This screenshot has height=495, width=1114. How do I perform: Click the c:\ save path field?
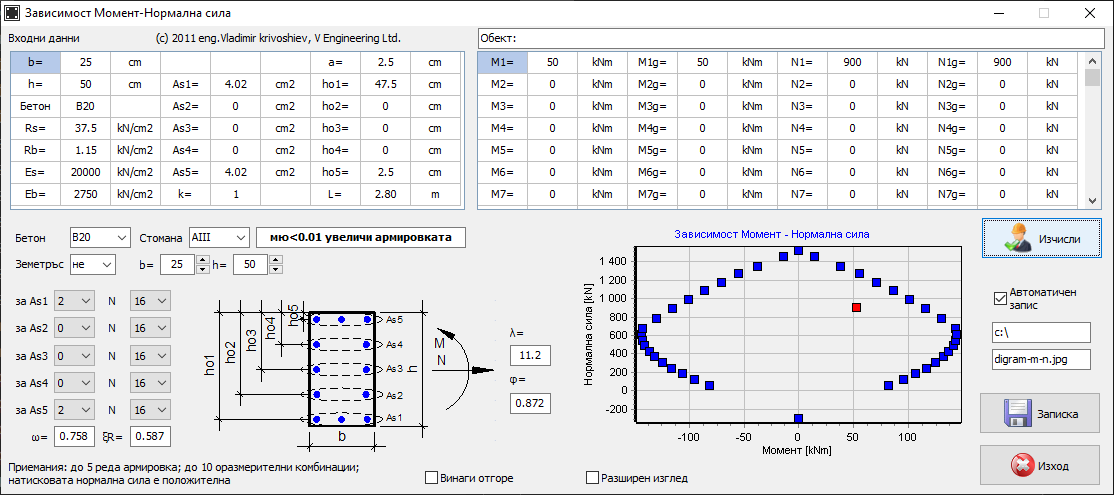[1040, 331]
